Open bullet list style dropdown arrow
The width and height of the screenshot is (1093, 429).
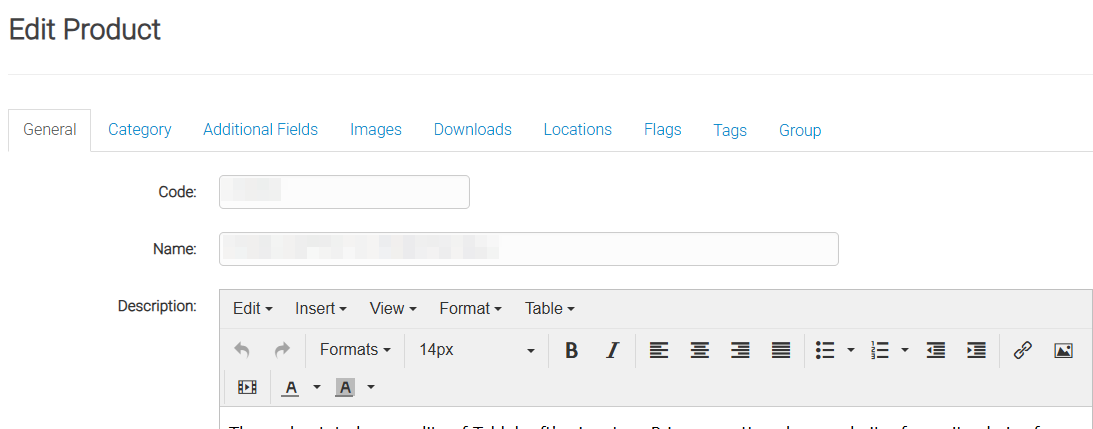tap(851, 350)
